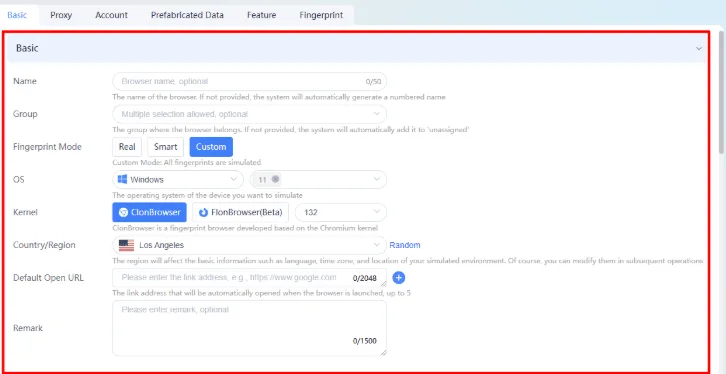Open the Group multiple selection dropdown

coord(249,114)
